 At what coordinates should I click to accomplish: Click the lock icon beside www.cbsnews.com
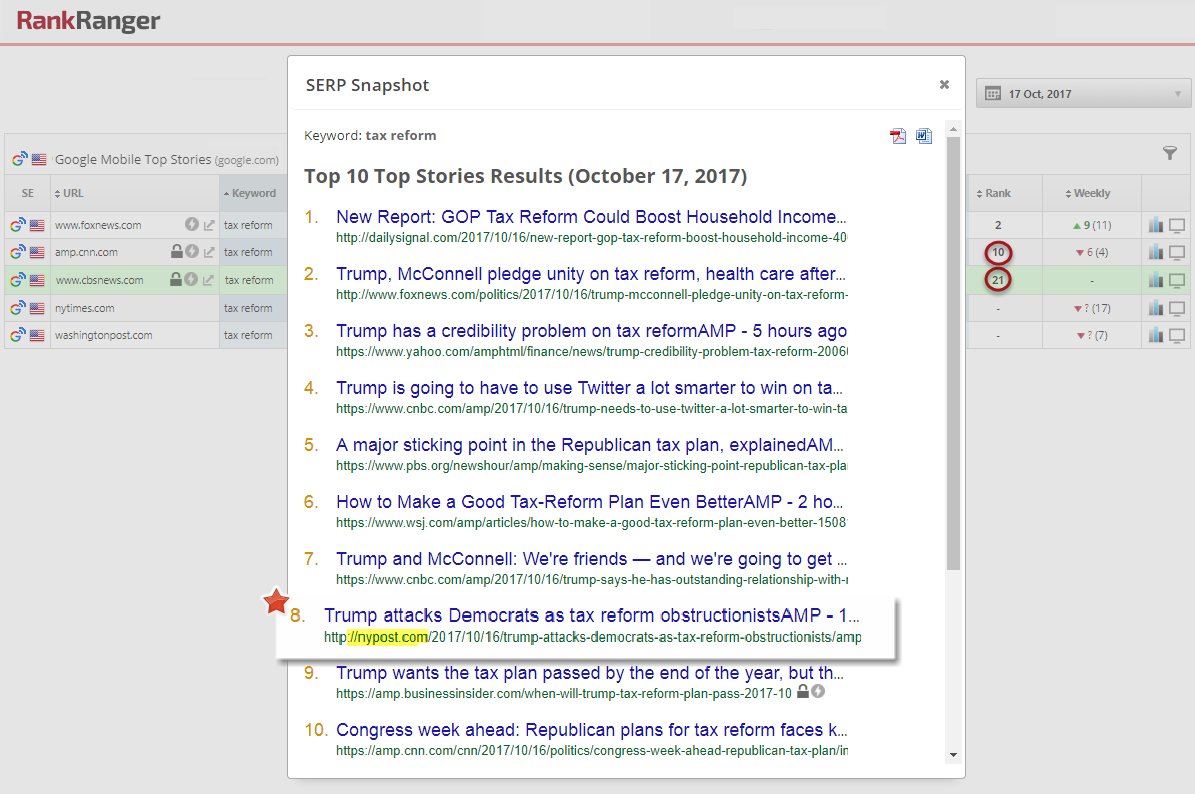pyautogui.click(x=176, y=280)
